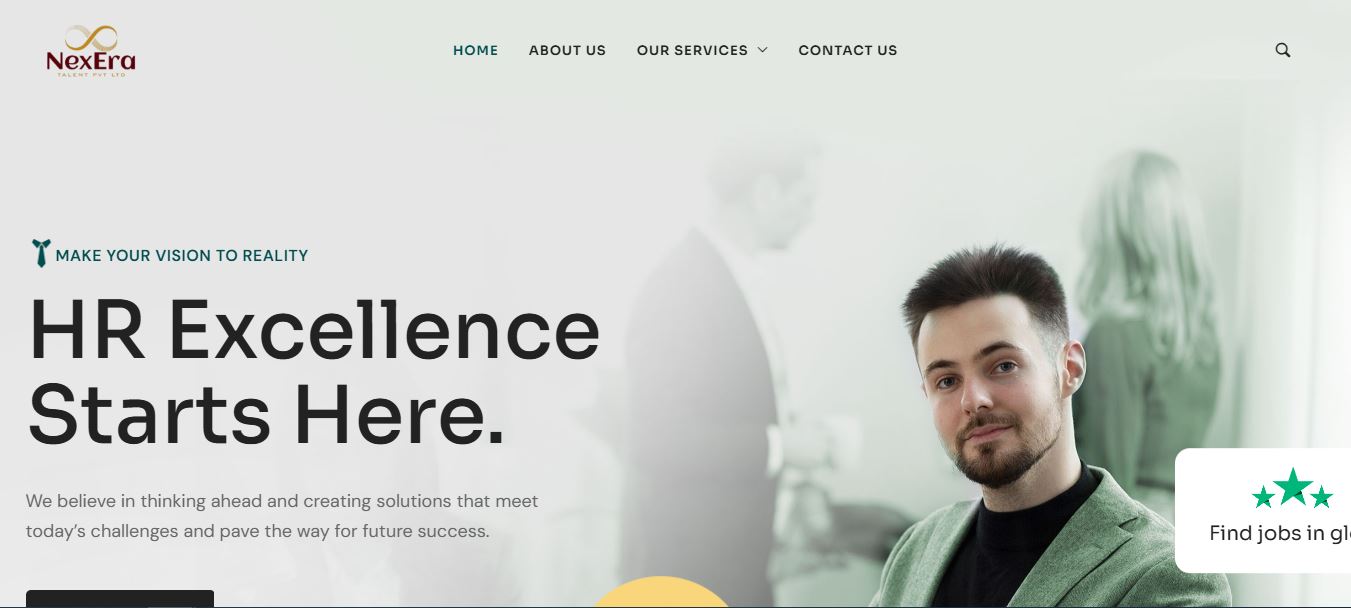Click the yellow circle at the bottom
Viewport: 1351px width, 608px height.
[x=660, y=592]
